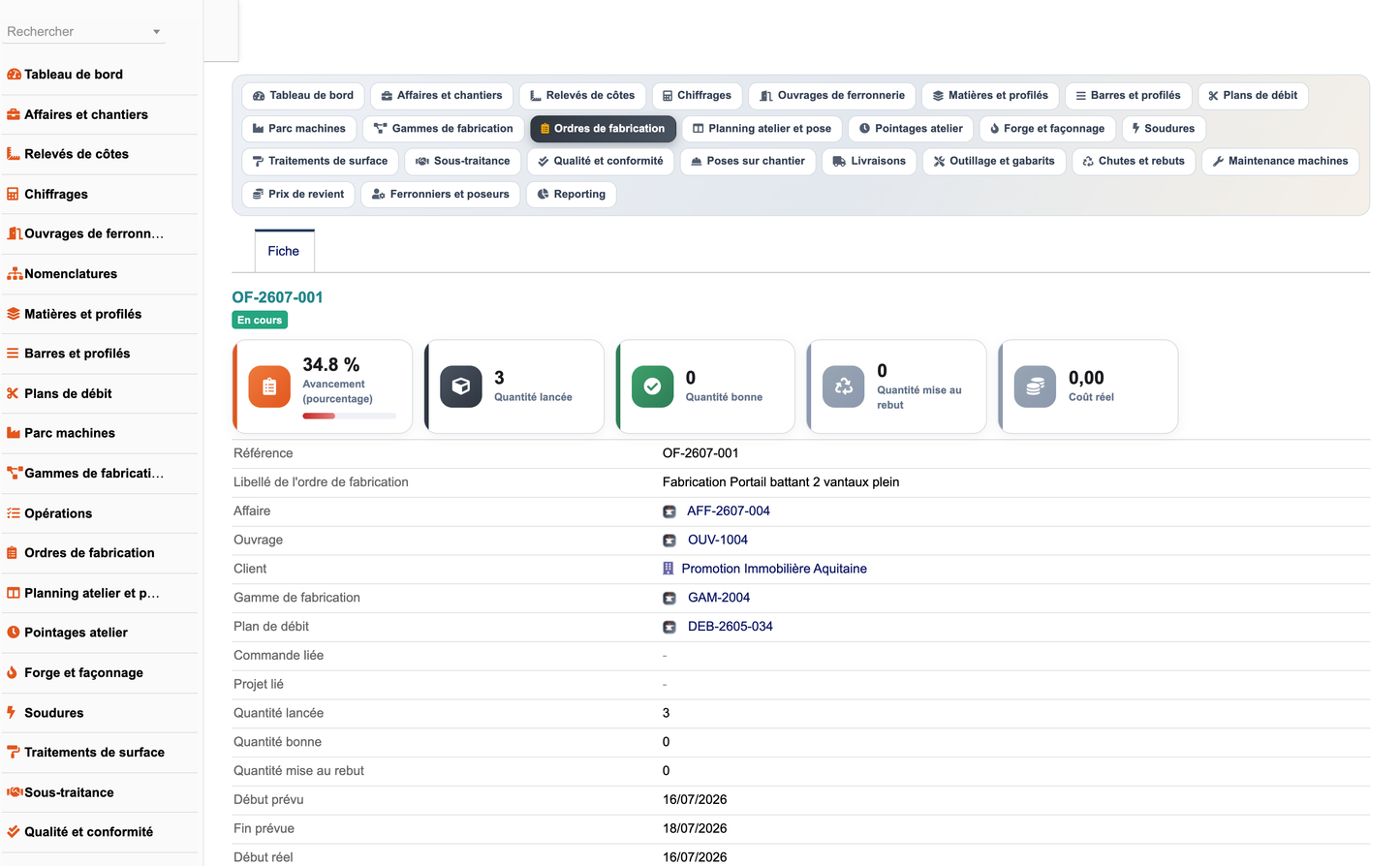Open Sous-traitance in the sidebar

click(69, 792)
